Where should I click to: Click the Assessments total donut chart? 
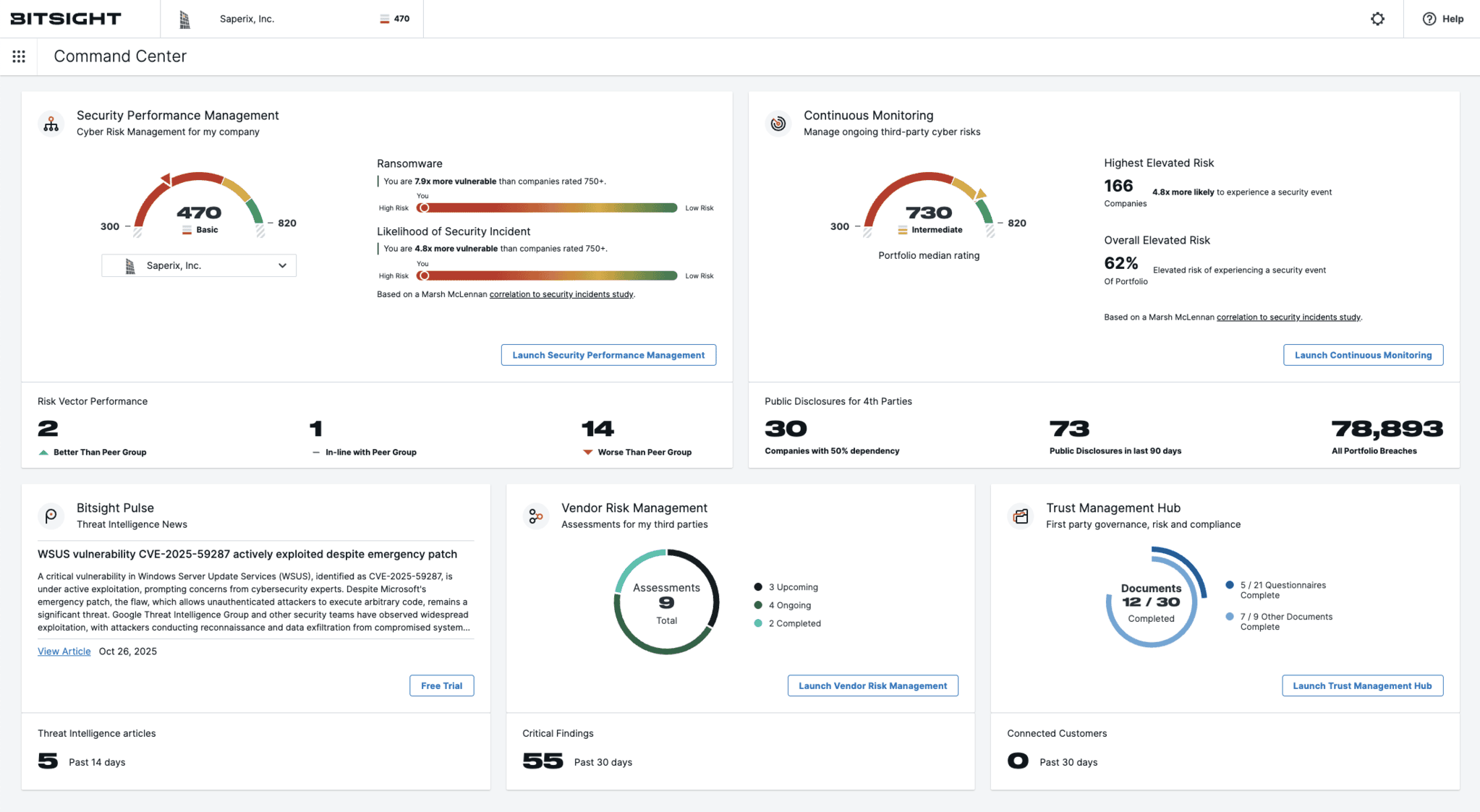[x=665, y=602]
